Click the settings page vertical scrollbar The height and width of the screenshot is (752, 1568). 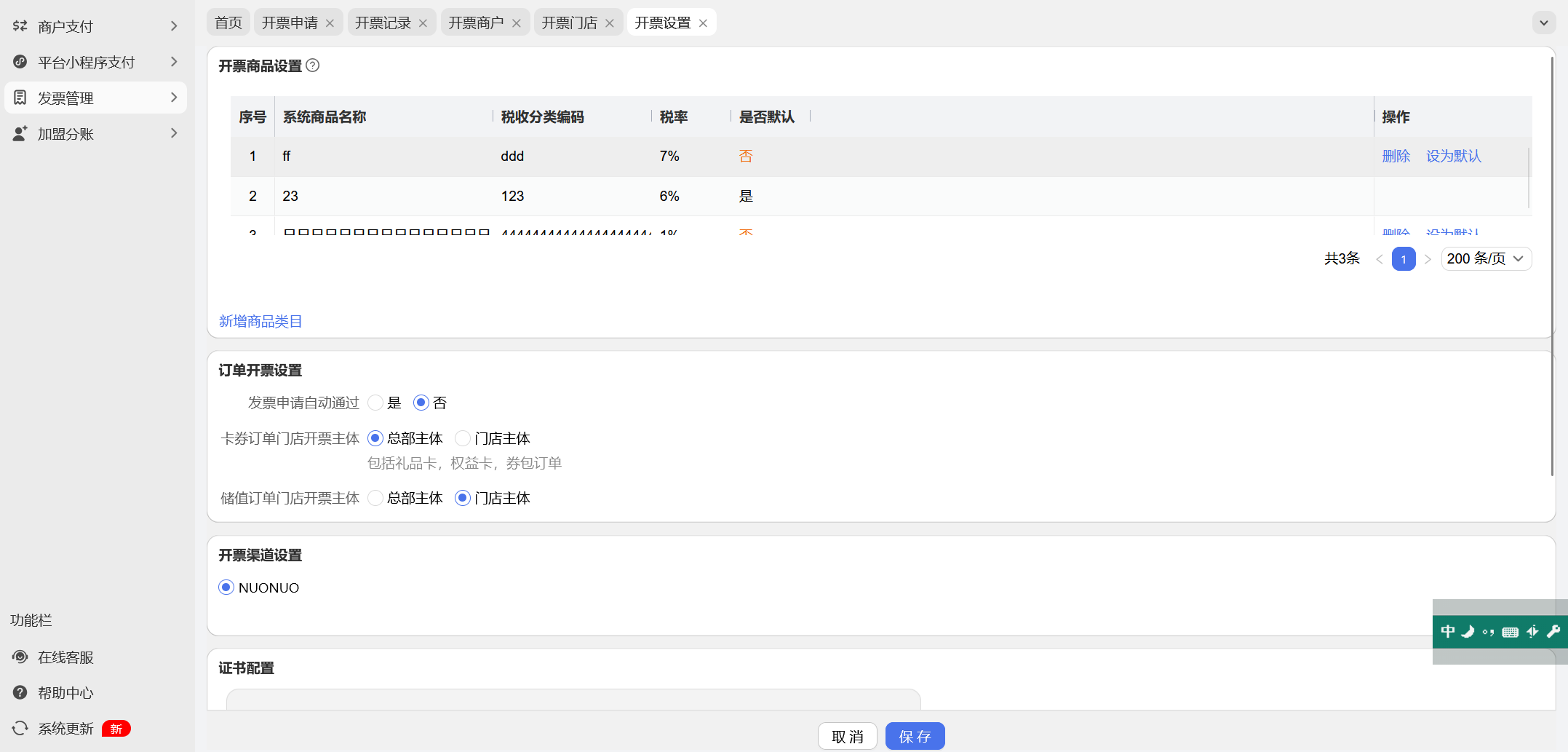click(1551, 266)
